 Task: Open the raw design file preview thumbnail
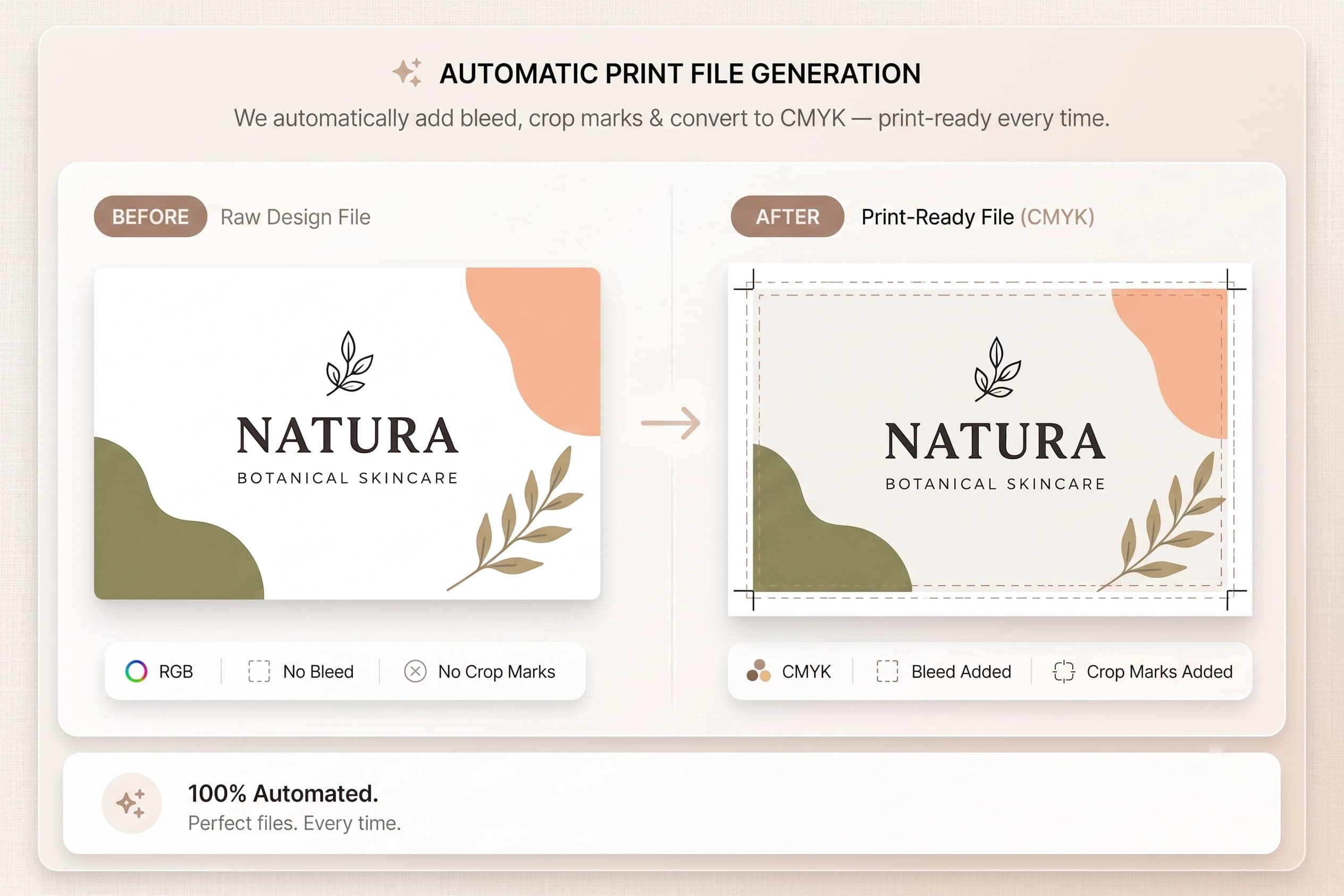tap(347, 433)
